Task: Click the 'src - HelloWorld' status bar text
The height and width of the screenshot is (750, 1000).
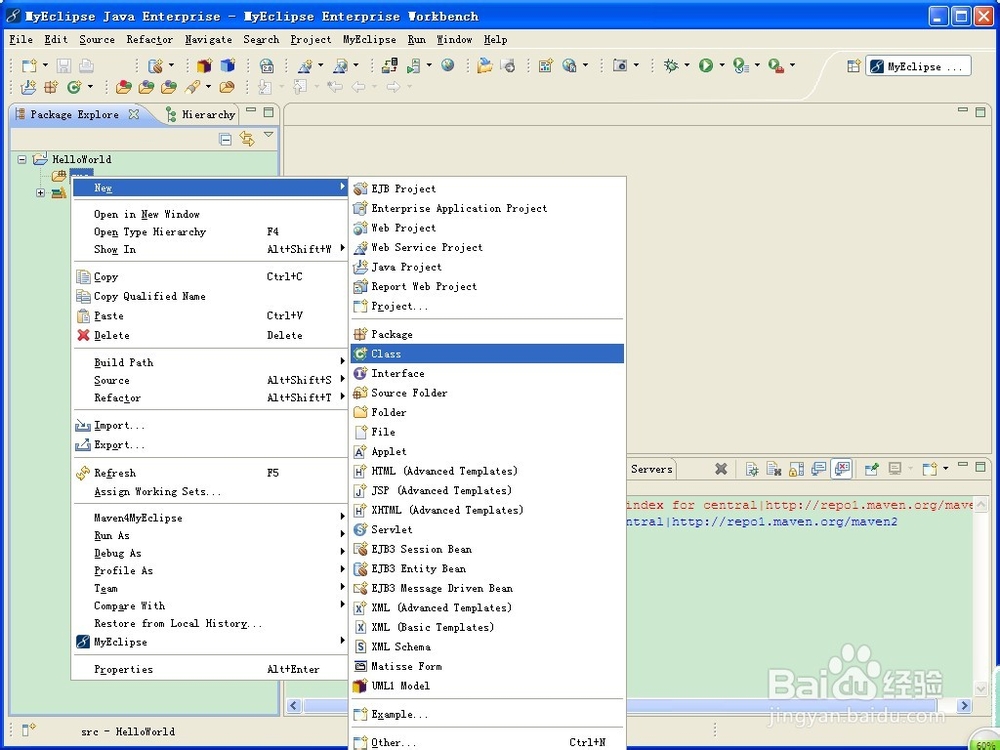Action: (128, 732)
